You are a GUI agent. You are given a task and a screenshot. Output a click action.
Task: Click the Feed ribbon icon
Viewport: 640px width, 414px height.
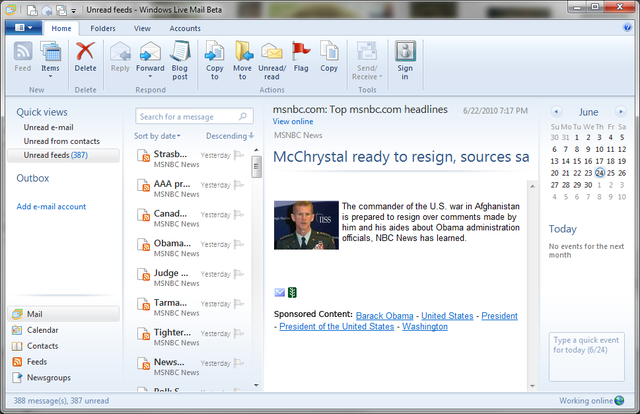point(23,51)
